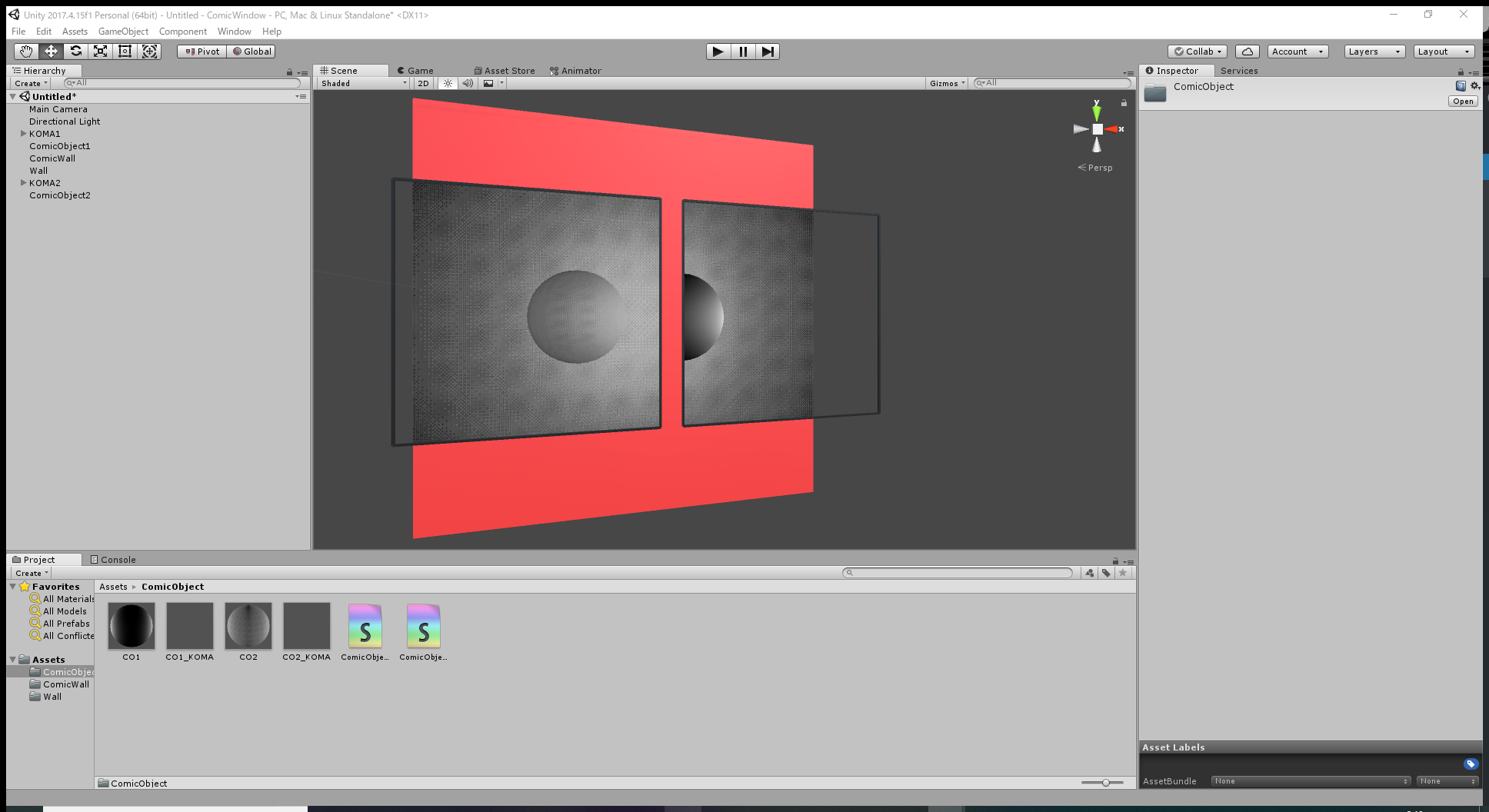
Task: Select the Rect Transform tool
Action: [x=125, y=52]
